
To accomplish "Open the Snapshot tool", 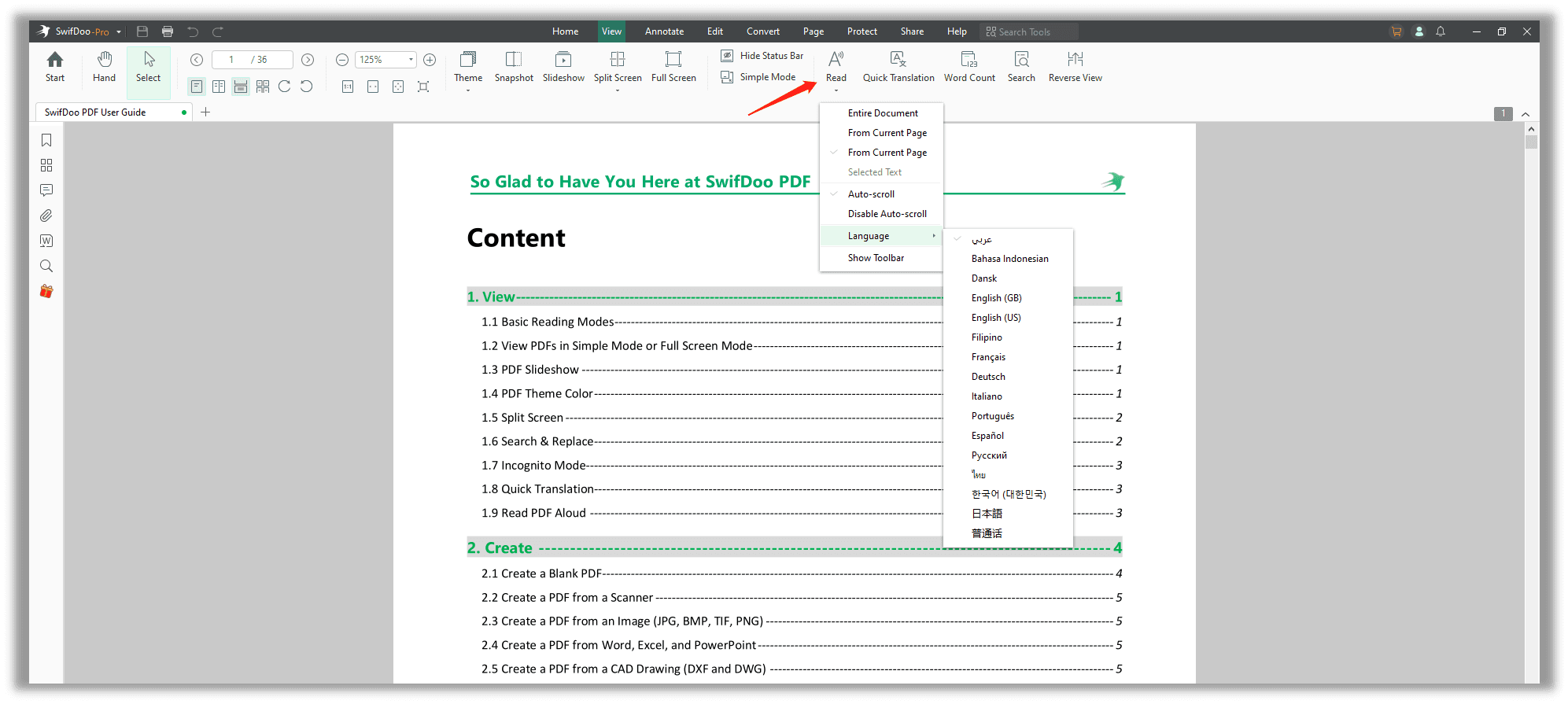I will (514, 67).
